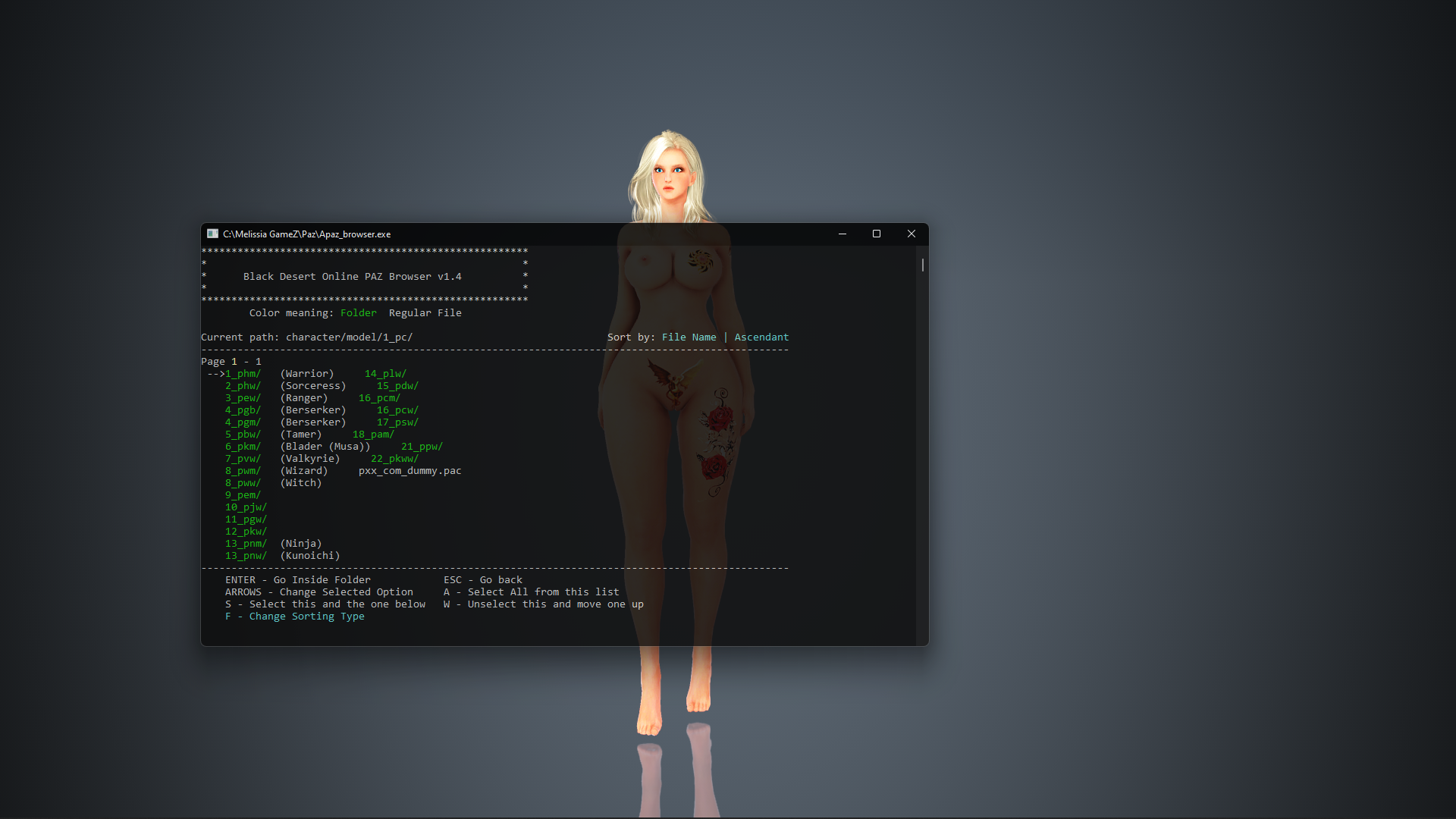Click the console app icon in title bar
This screenshot has height=819, width=1456.
(x=213, y=234)
